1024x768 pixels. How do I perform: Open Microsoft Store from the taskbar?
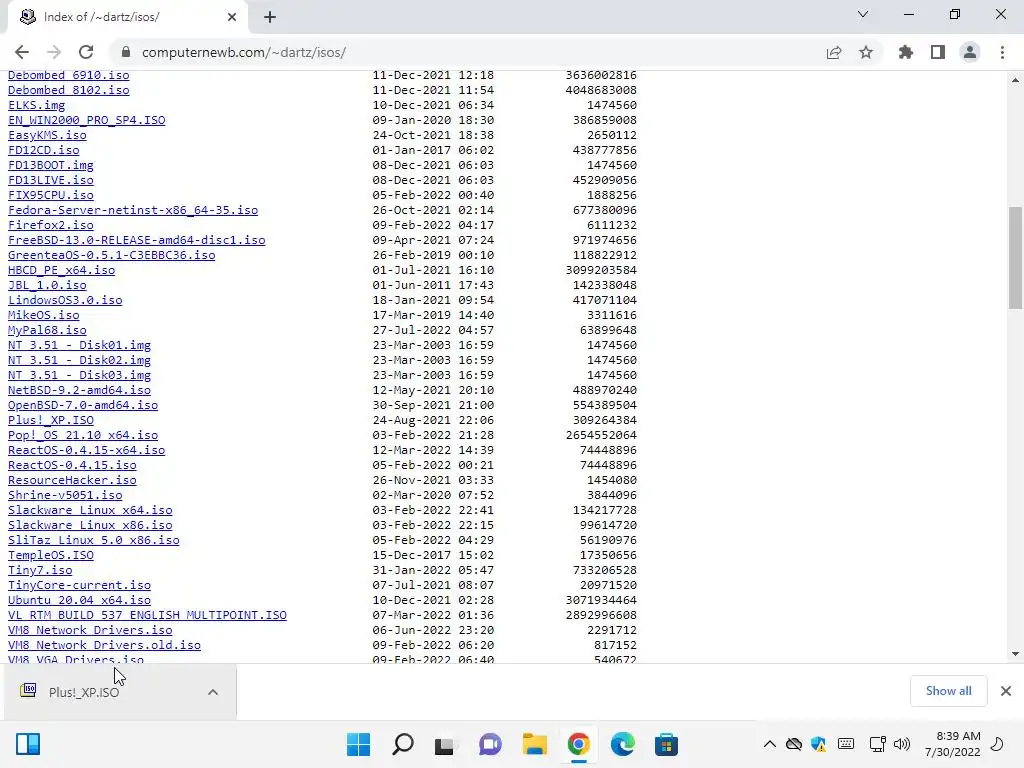(666, 744)
